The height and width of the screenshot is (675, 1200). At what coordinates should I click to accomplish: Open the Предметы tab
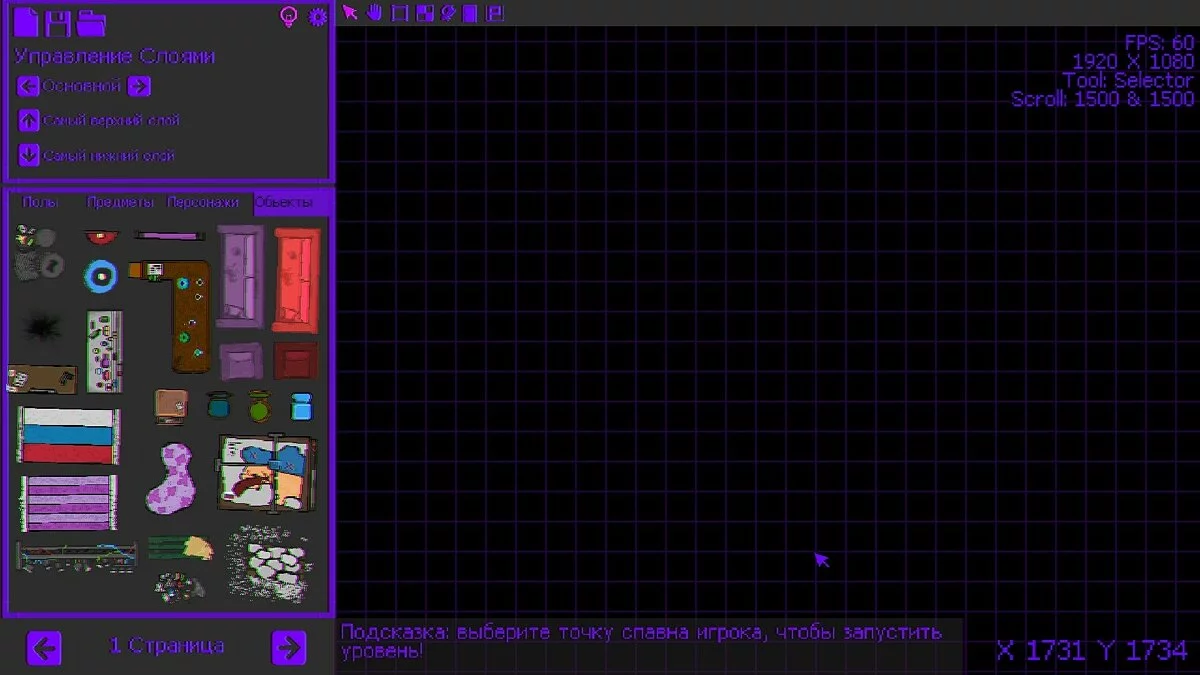120,202
